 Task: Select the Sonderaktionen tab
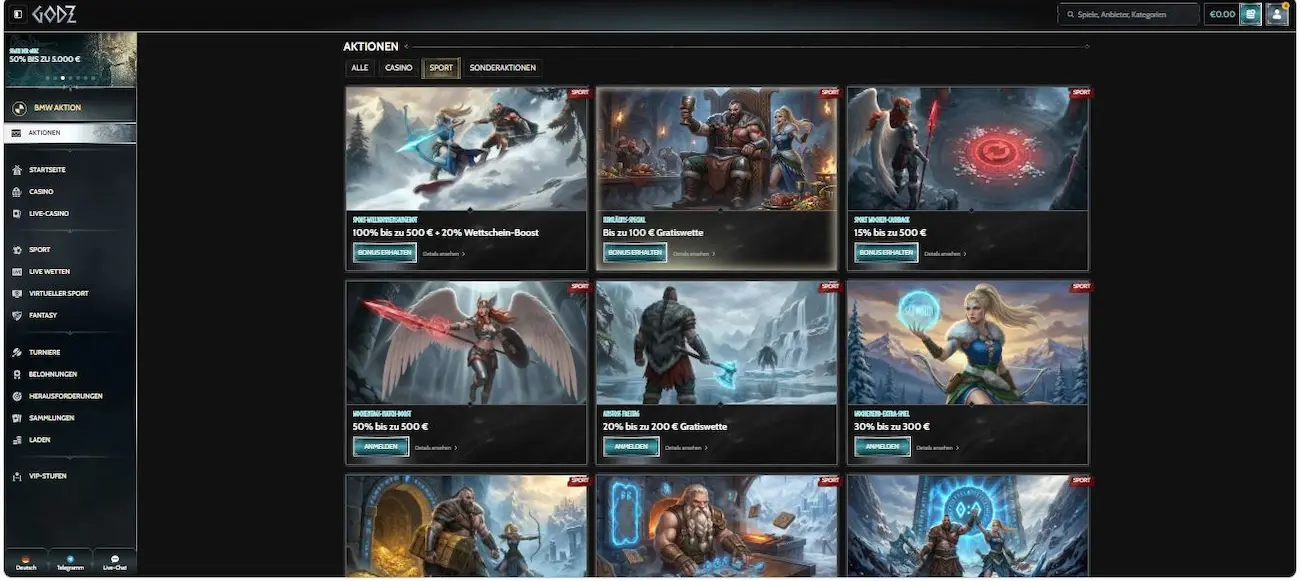point(502,68)
